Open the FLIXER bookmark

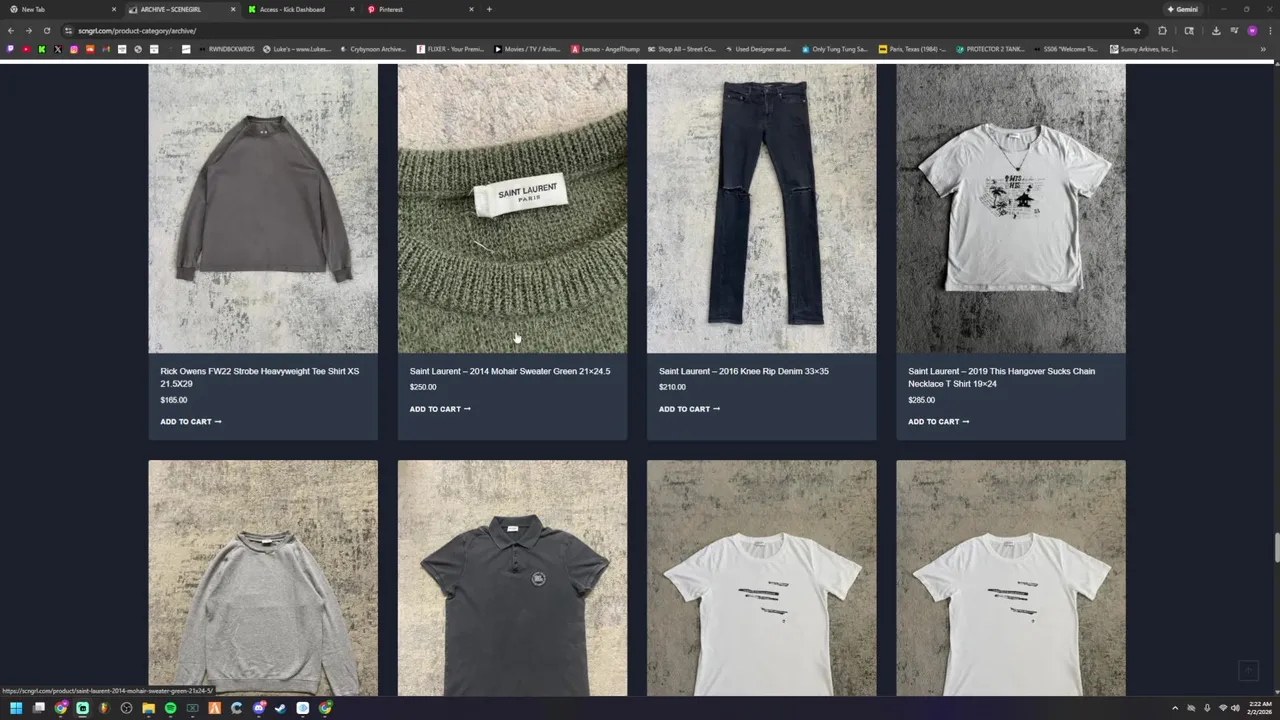coord(450,49)
